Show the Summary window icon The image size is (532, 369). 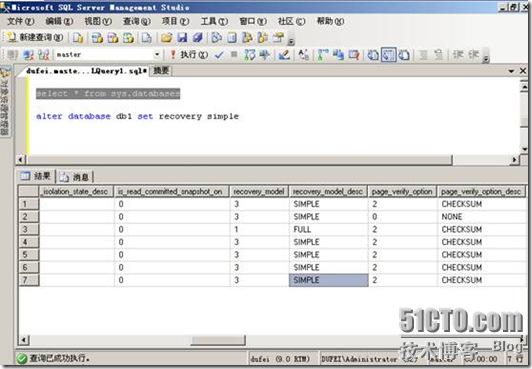click(232, 38)
